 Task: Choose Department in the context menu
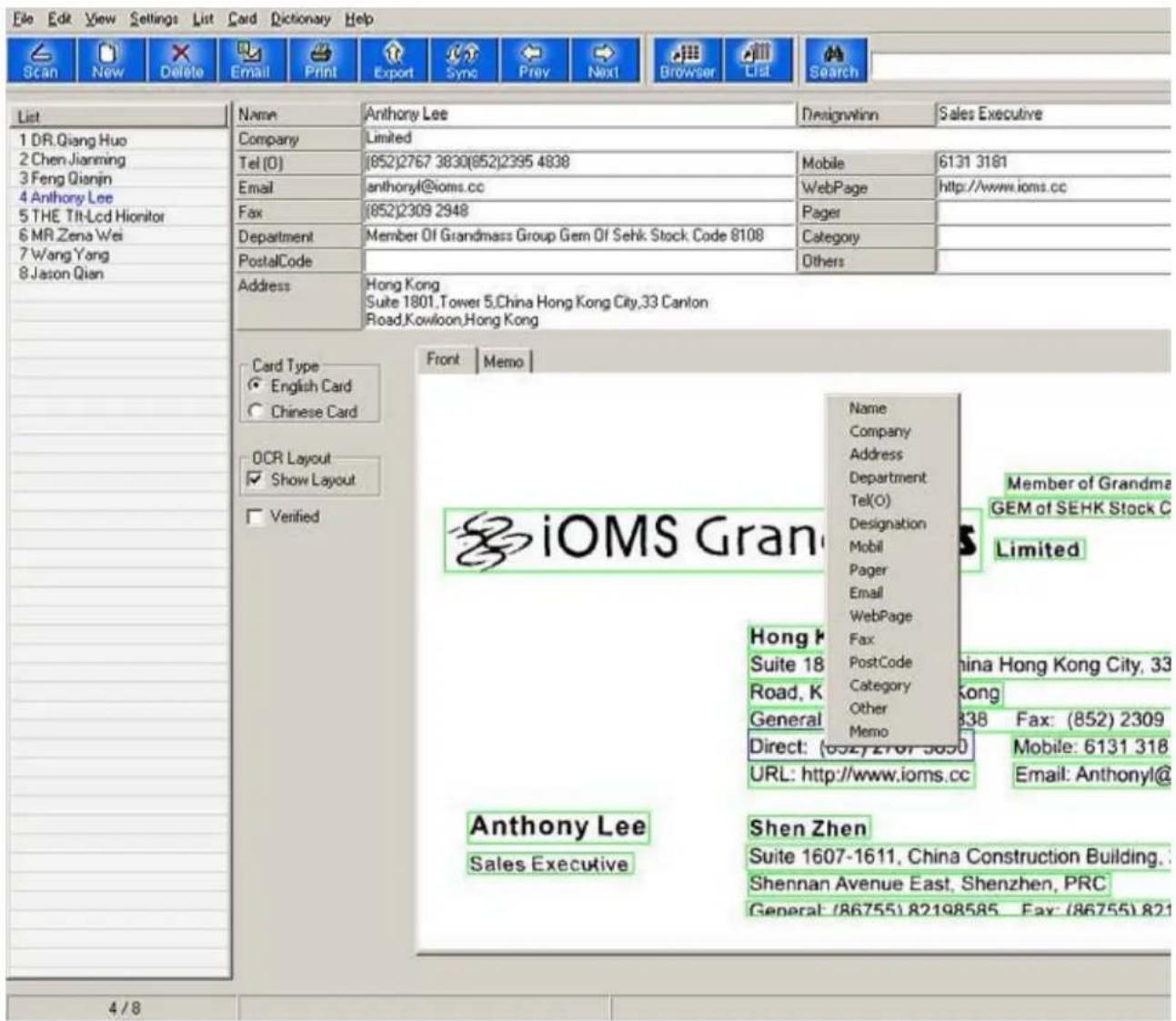(891, 477)
